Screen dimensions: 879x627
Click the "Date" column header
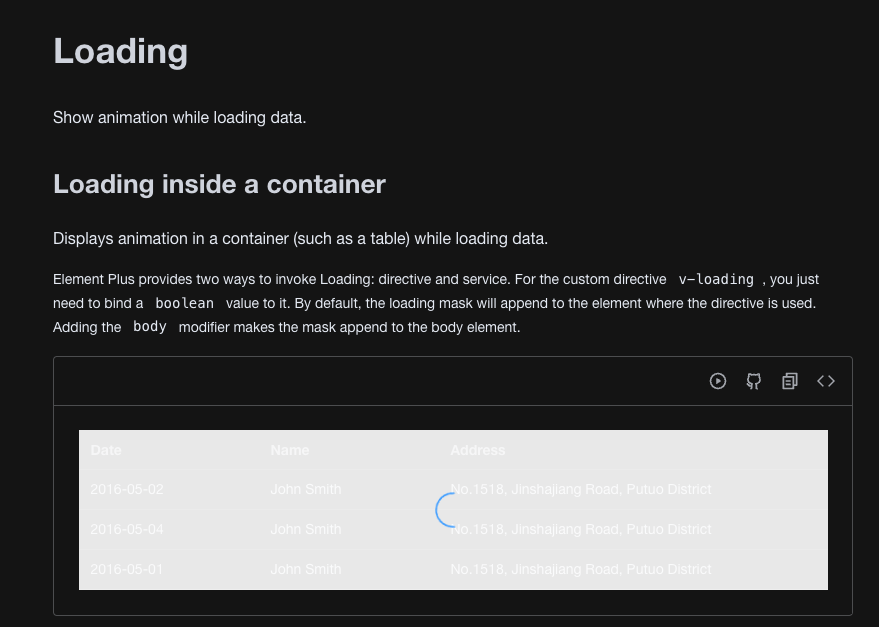click(x=106, y=450)
